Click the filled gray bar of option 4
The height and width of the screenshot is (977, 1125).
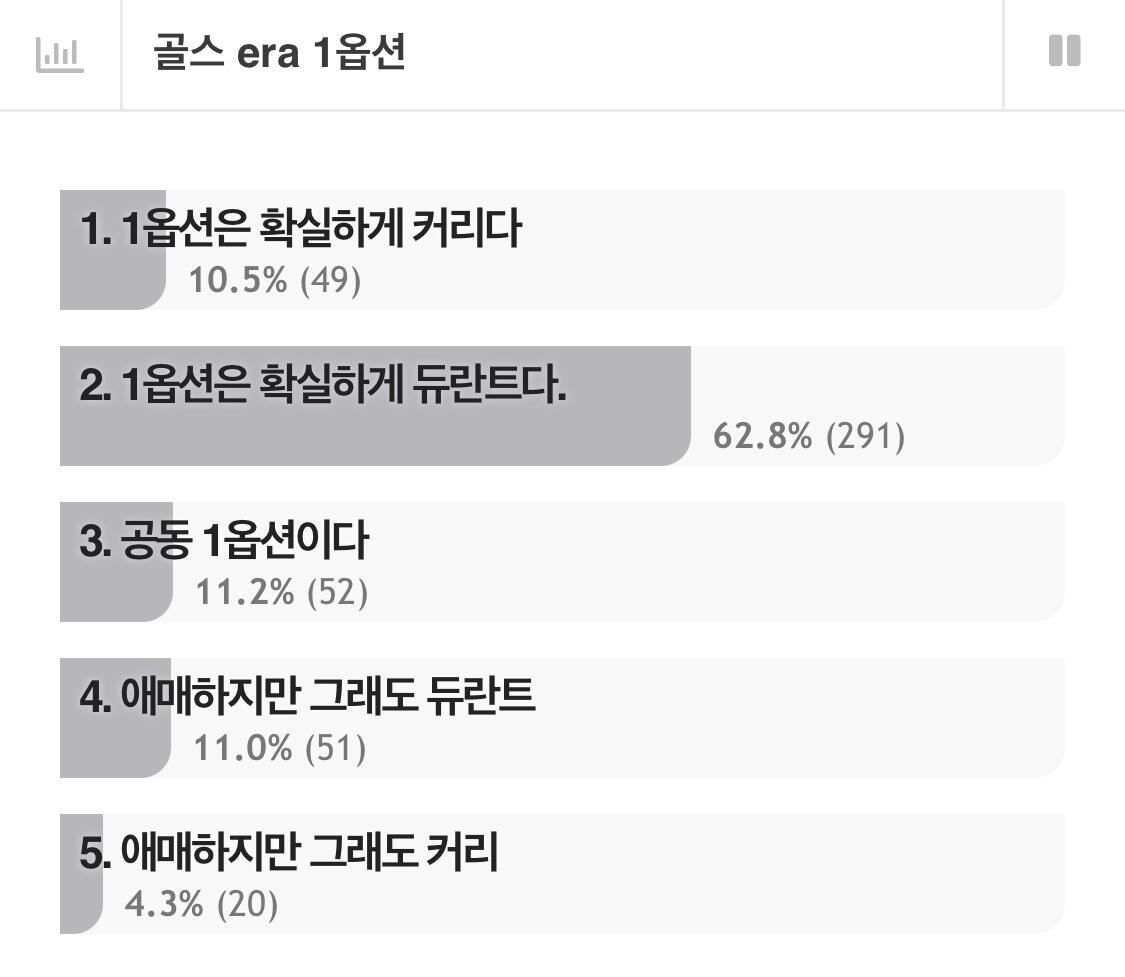click(116, 717)
